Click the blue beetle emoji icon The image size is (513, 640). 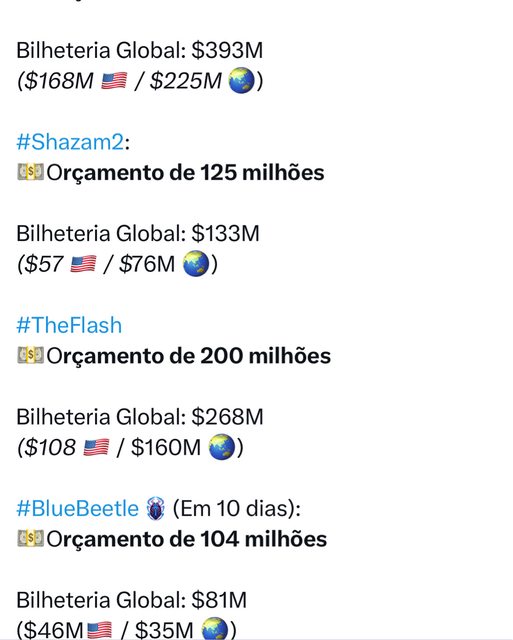(155, 509)
